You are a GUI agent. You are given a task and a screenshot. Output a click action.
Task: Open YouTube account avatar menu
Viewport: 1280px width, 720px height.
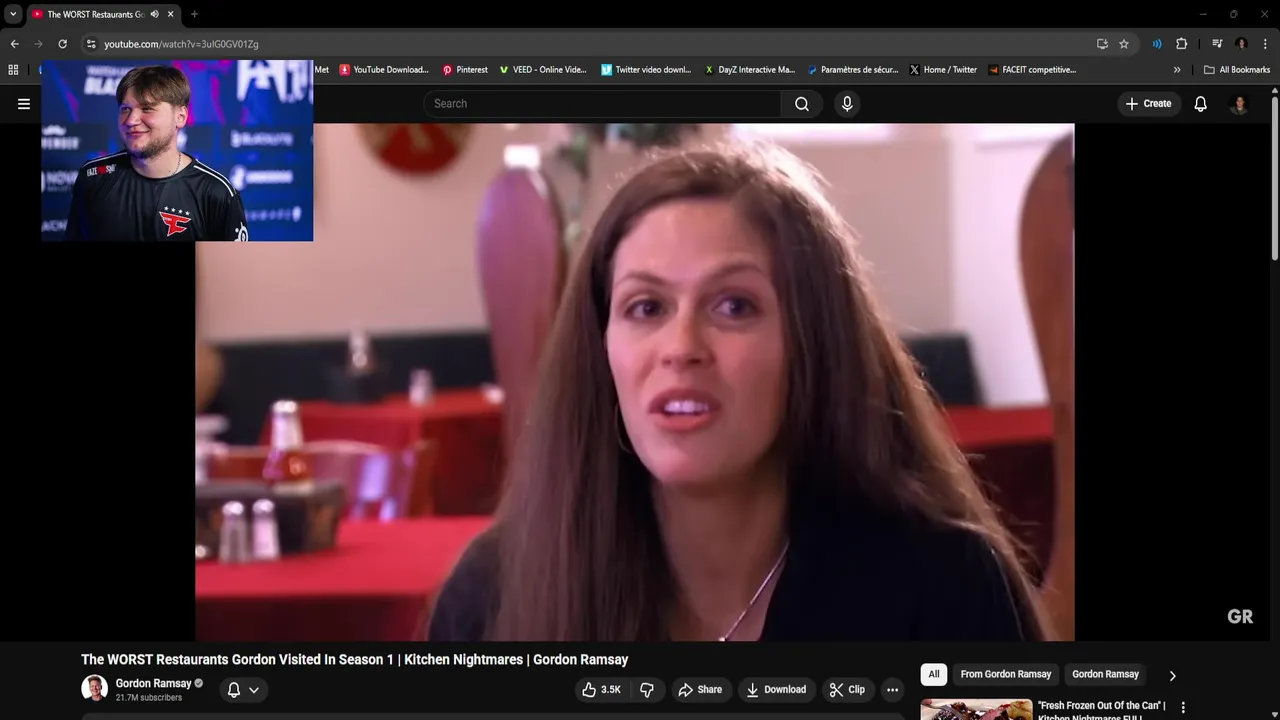(x=1239, y=104)
